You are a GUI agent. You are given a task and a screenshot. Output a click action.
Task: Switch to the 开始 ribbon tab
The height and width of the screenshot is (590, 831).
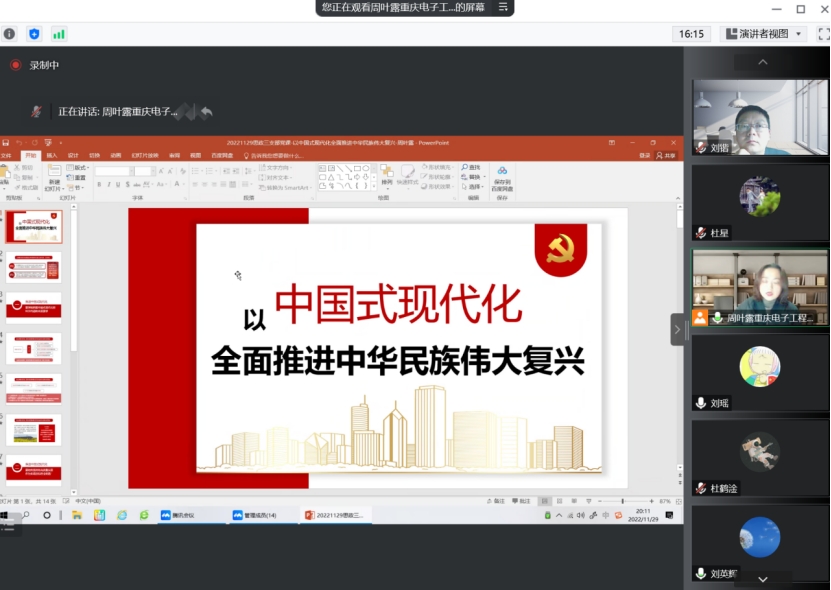pyautogui.click(x=31, y=155)
